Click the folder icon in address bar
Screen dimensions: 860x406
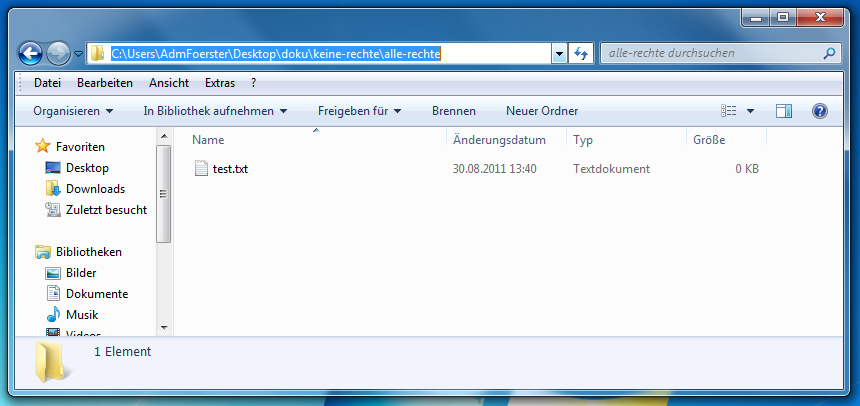[98, 53]
